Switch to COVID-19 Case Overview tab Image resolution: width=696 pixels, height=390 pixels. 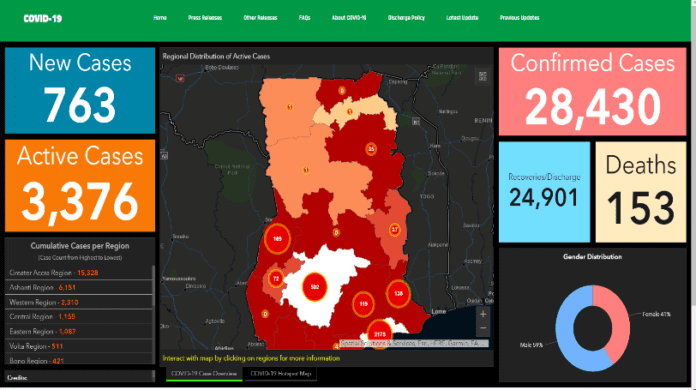coord(204,374)
